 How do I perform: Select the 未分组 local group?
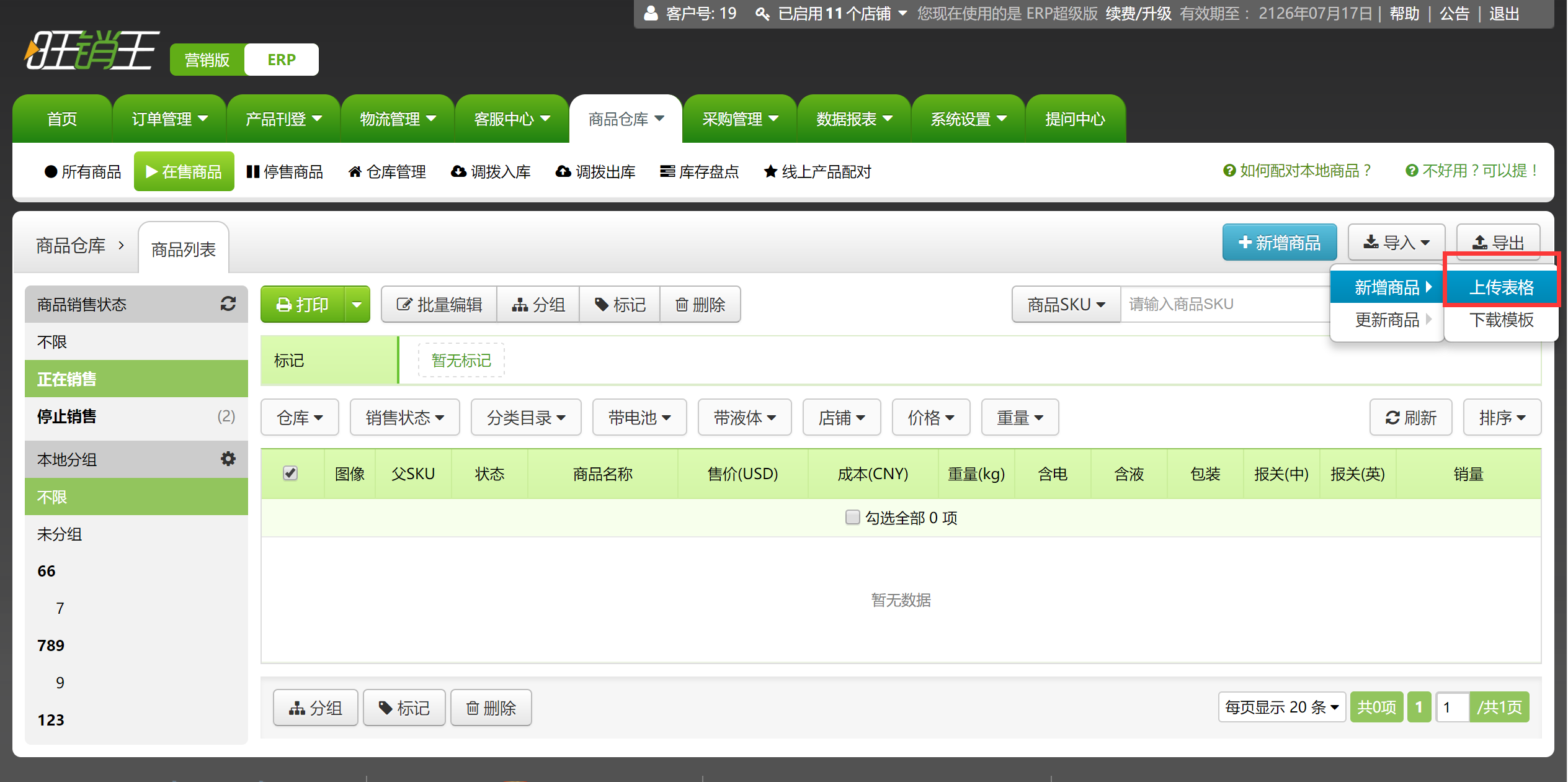pyautogui.click(x=136, y=534)
